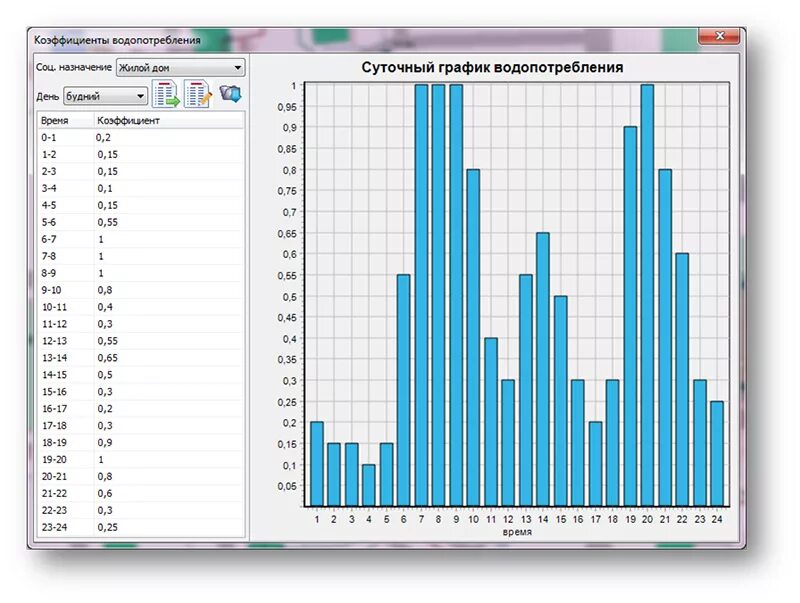Select the 23-24 time row
Screen dimensions: 800x603
pyautogui.click(x=141, y=527)
